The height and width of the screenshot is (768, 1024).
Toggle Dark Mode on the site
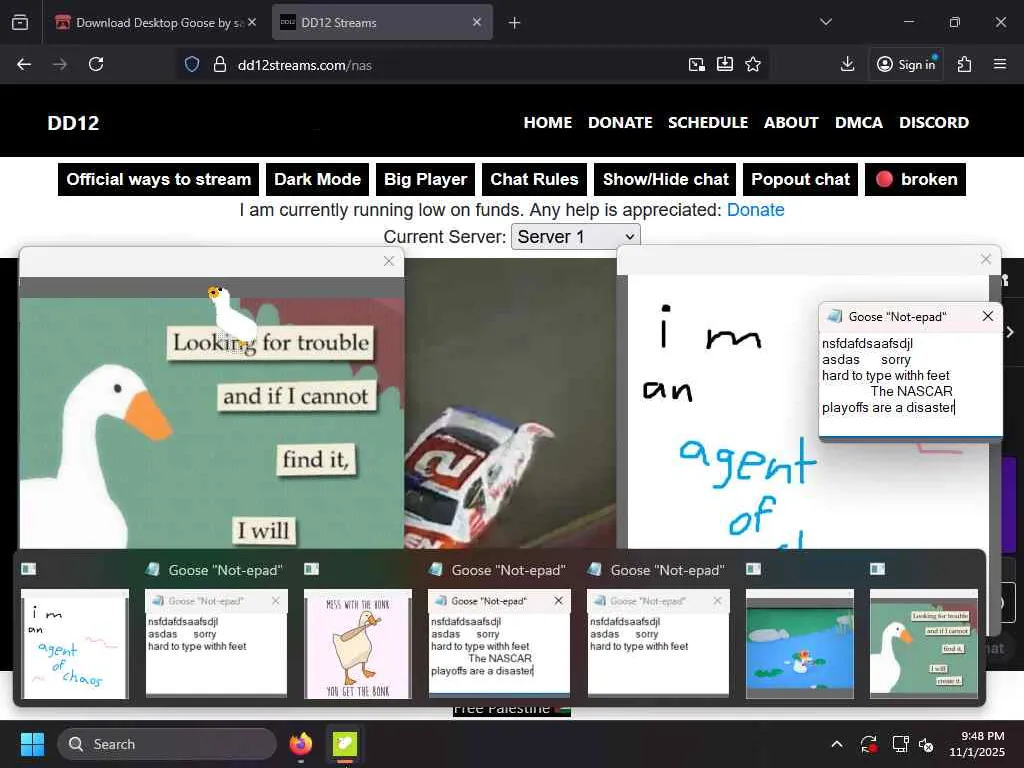click(x=317, y=180)
